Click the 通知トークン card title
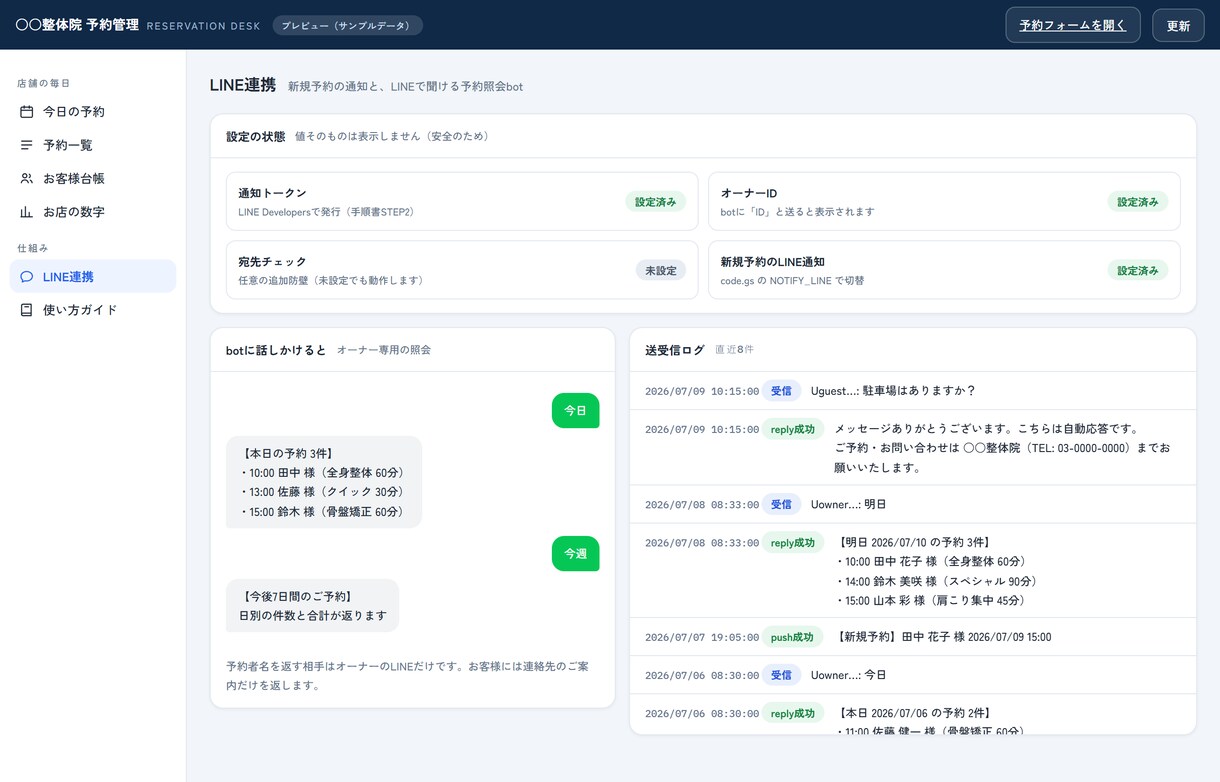1220x782 pixels. tap(272, 193)
